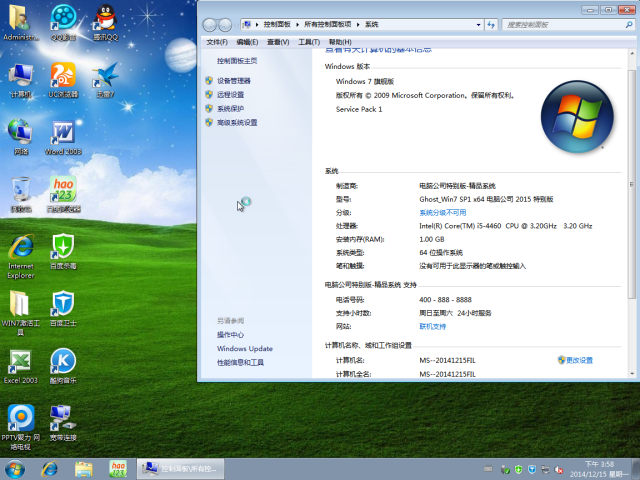
Task: Expand the root breadcrumb arrow before 控制面板
Action: click(x=257, y=25)
